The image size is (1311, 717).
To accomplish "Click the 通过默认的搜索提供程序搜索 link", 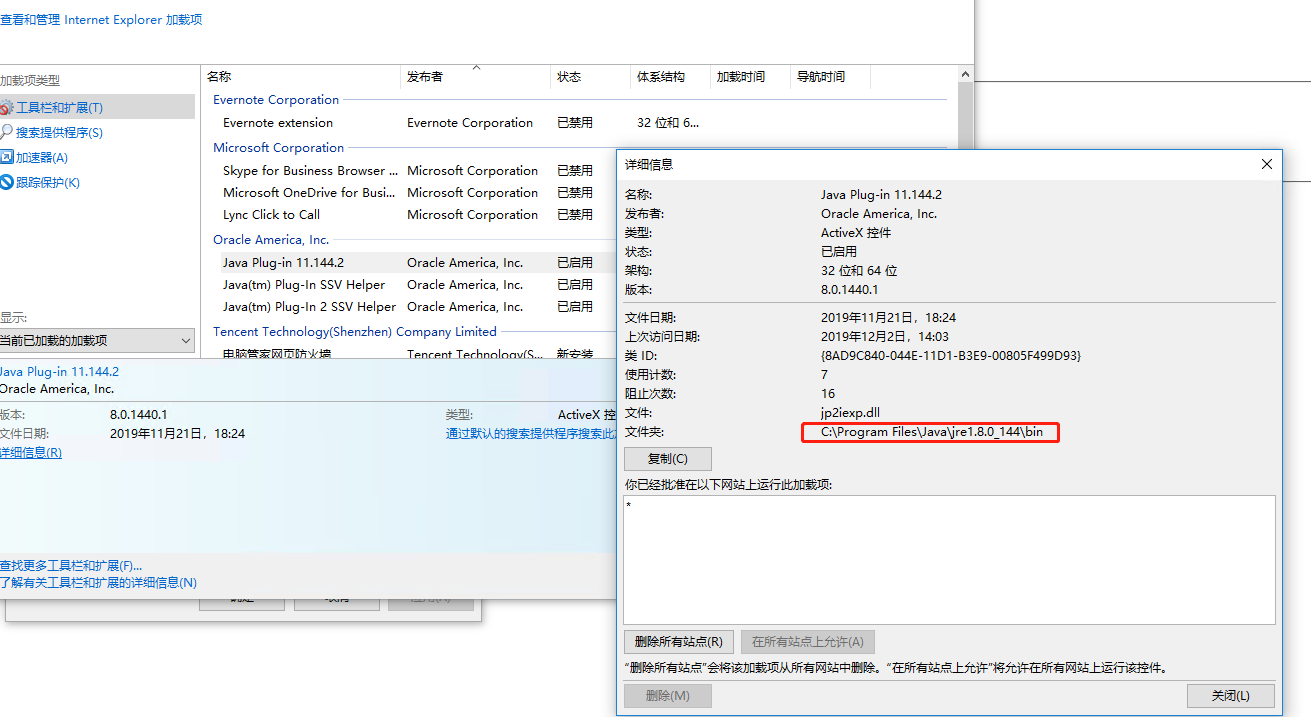I will (x=530, y=431).
